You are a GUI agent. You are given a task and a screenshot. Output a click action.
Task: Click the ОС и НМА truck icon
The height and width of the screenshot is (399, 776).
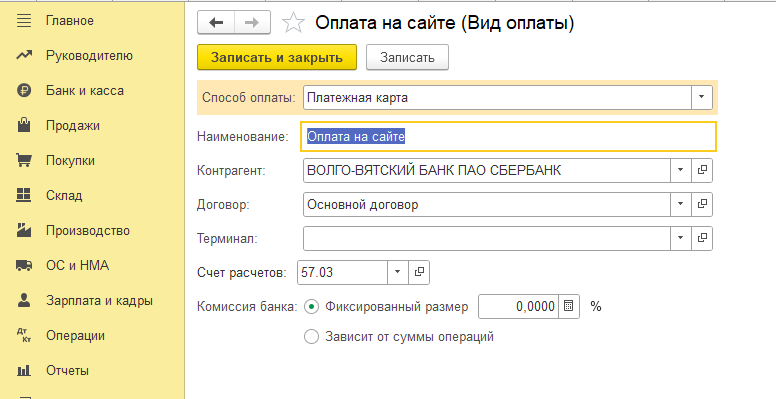(24, 265)
